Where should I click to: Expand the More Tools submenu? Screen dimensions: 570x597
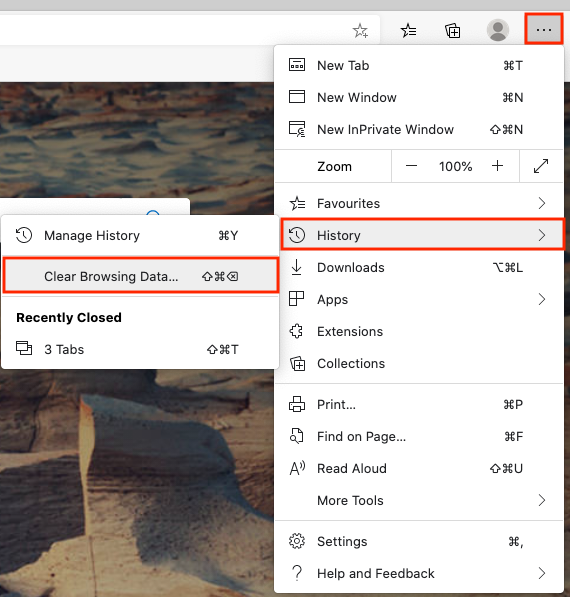[x=418, y=500]
